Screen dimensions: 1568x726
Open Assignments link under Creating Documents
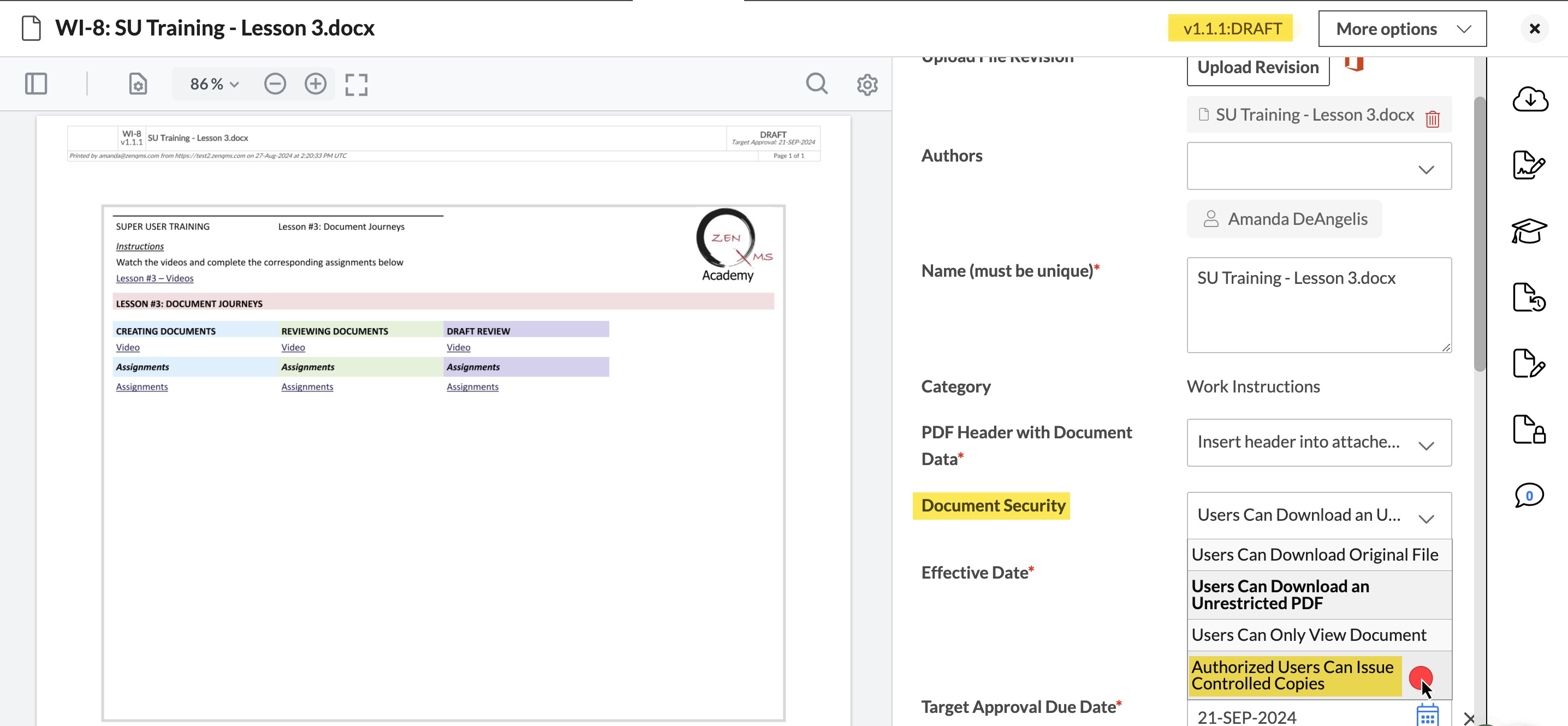pyautogui.click(x=142, y=387)
